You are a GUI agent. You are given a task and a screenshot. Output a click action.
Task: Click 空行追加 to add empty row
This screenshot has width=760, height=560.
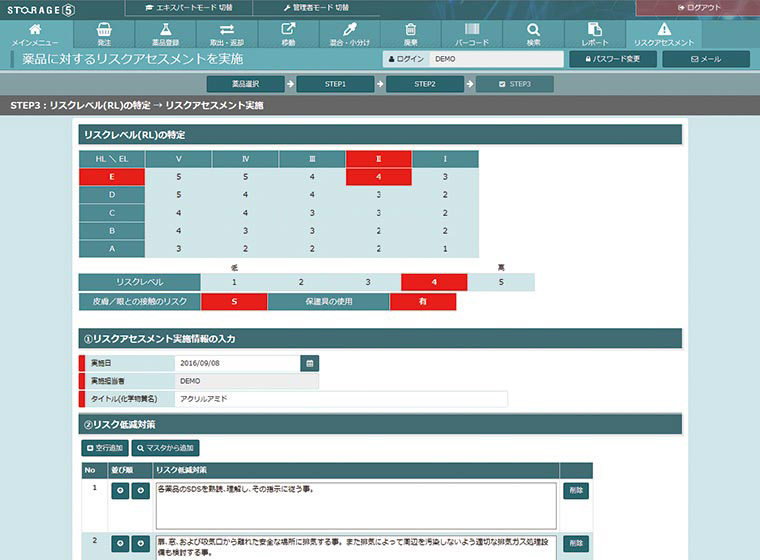pos(105,447)
